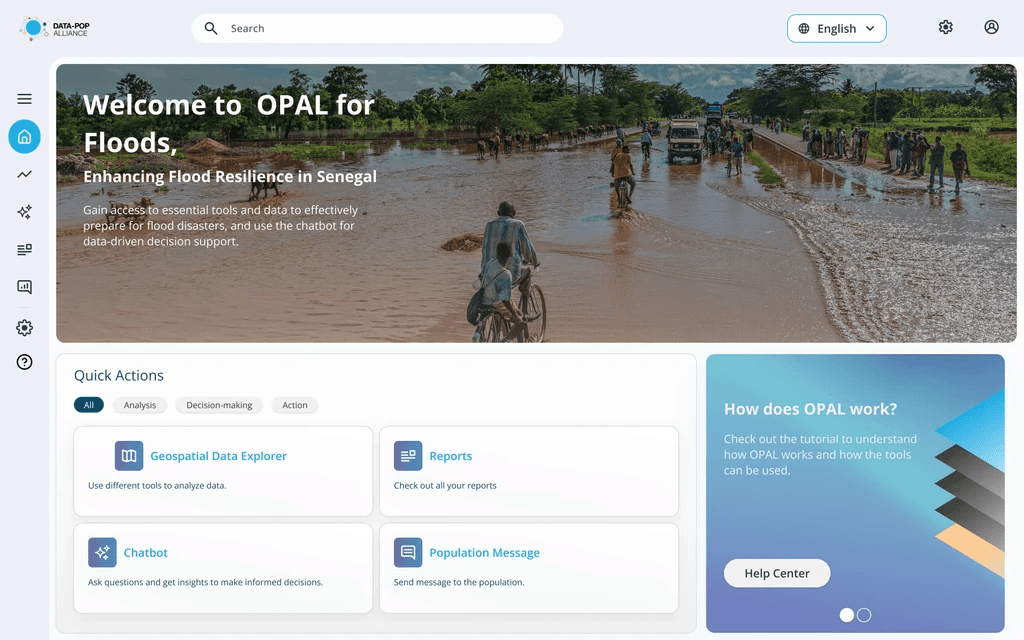Click the Help Center button

[x=776, y=573]
